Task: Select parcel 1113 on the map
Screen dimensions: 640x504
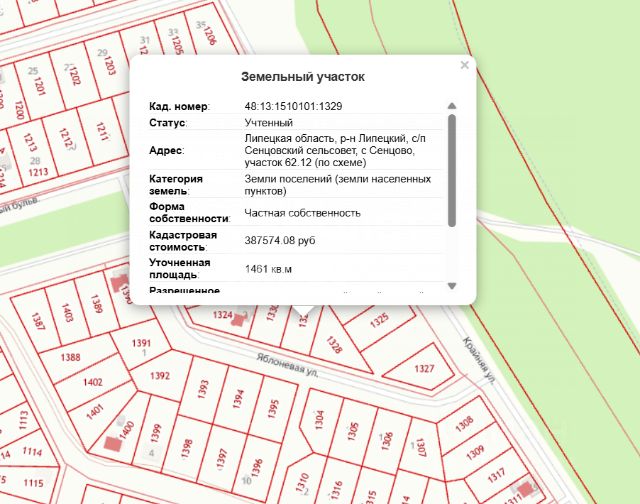Action: click(x=23, y=421)
